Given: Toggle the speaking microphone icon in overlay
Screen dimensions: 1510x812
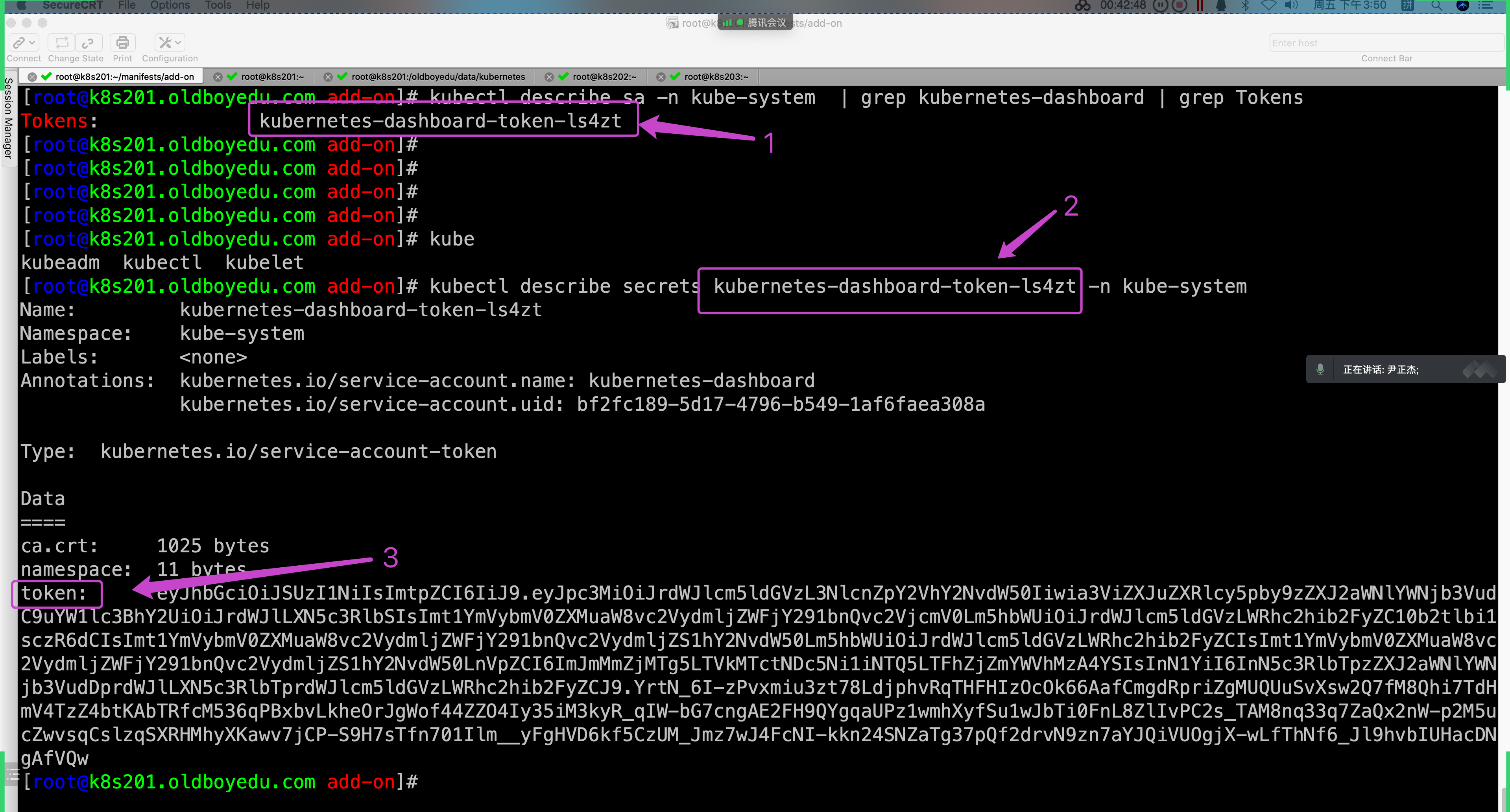Looking at the screenshot, I should pyautogui.click(x=1320, y=369).
